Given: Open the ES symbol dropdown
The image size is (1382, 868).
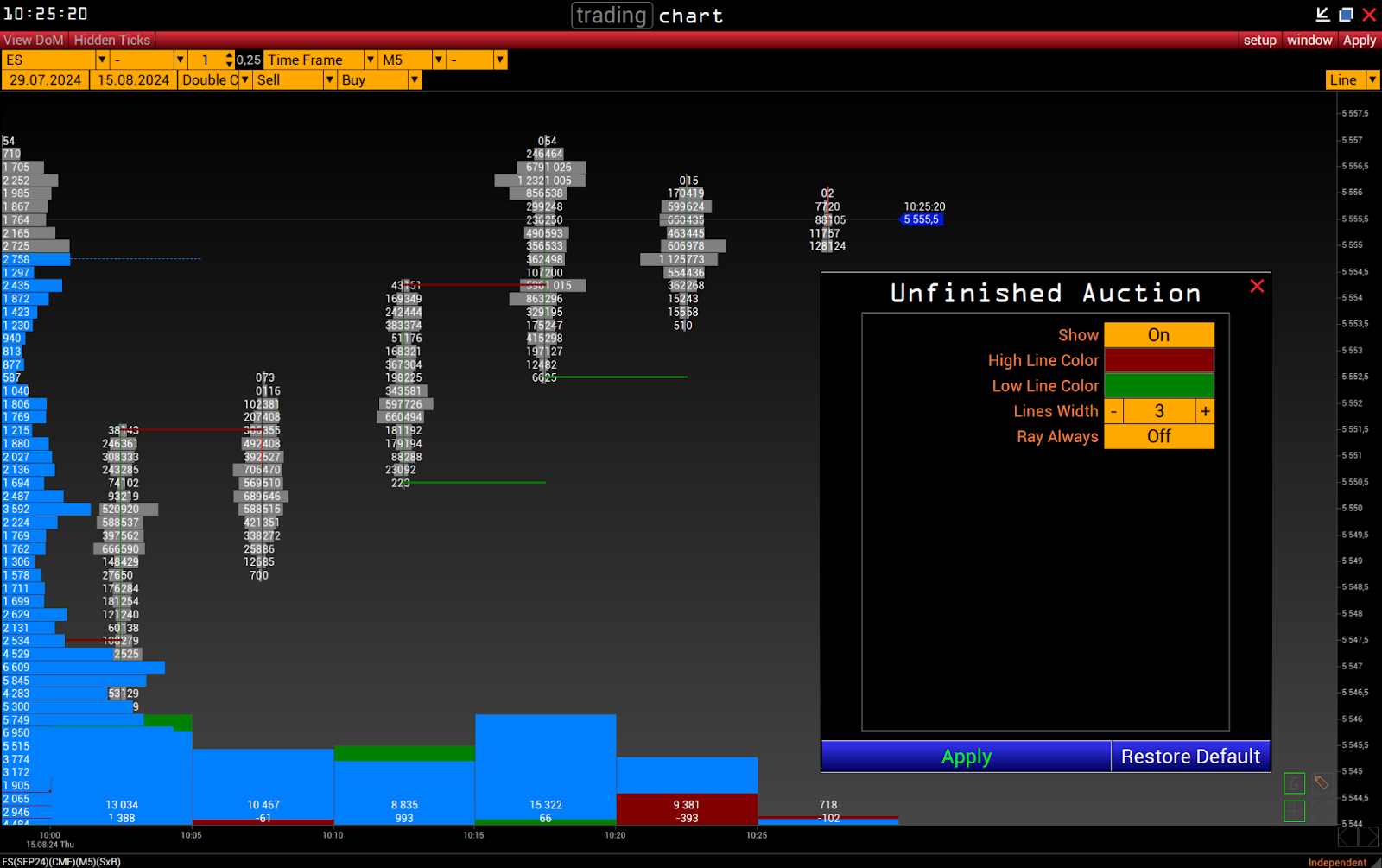Looking at the screenshot, I should point(102,60).
